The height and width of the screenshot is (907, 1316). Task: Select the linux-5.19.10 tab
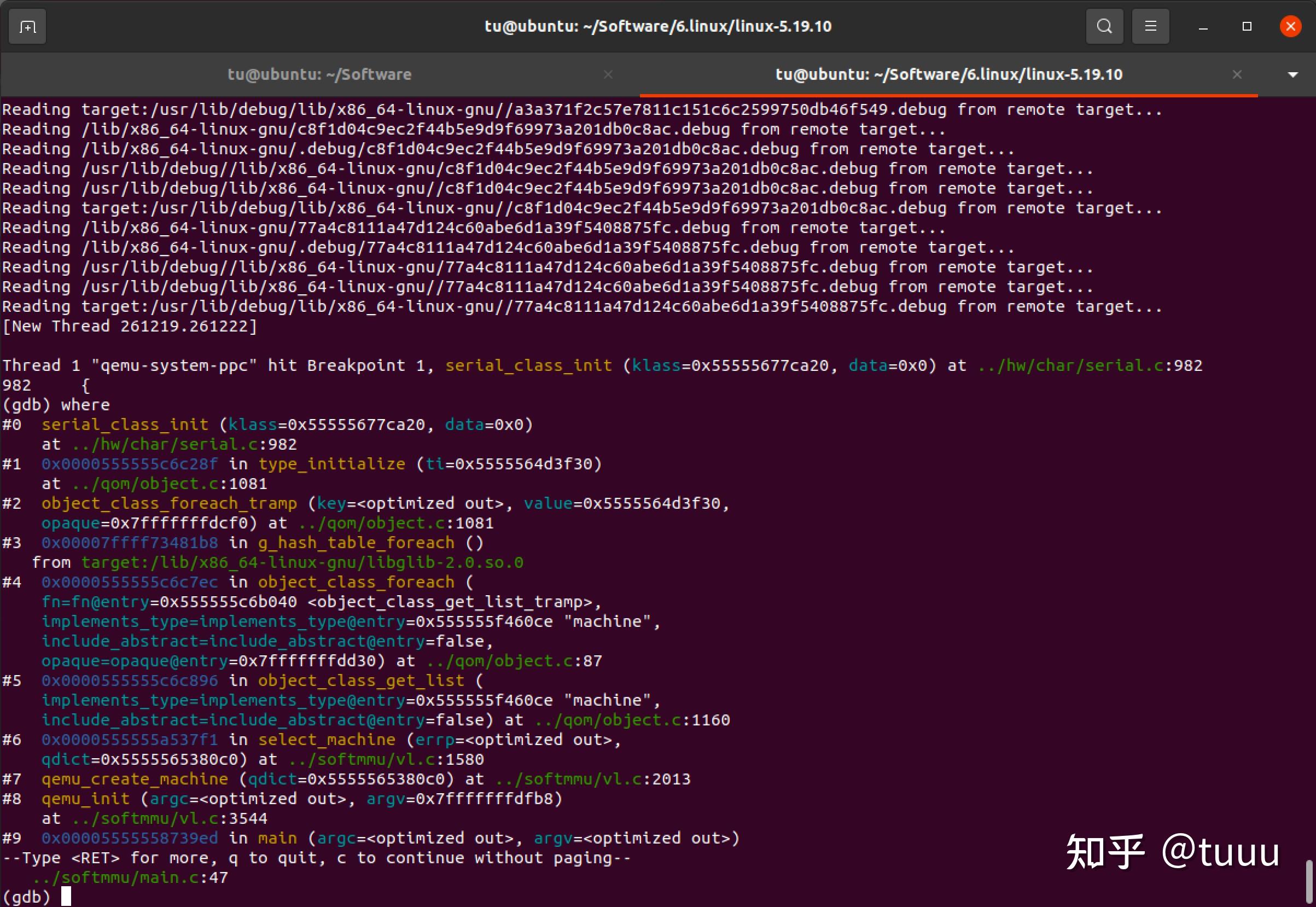948,74
